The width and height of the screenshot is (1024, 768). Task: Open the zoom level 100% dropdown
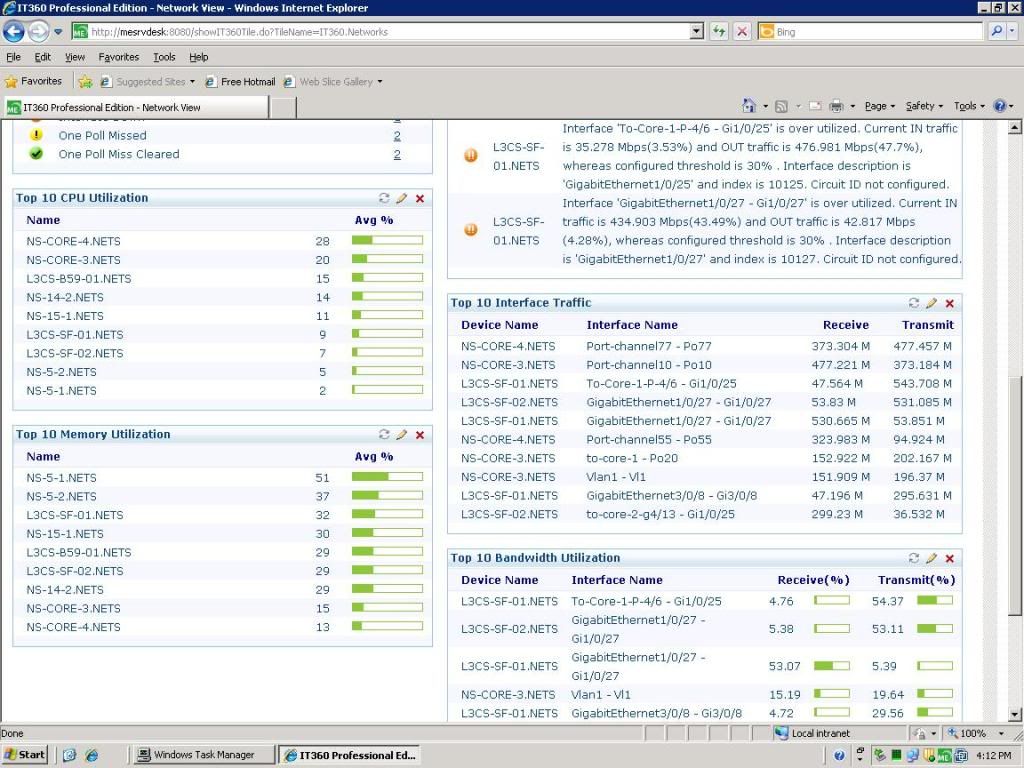1001,733
